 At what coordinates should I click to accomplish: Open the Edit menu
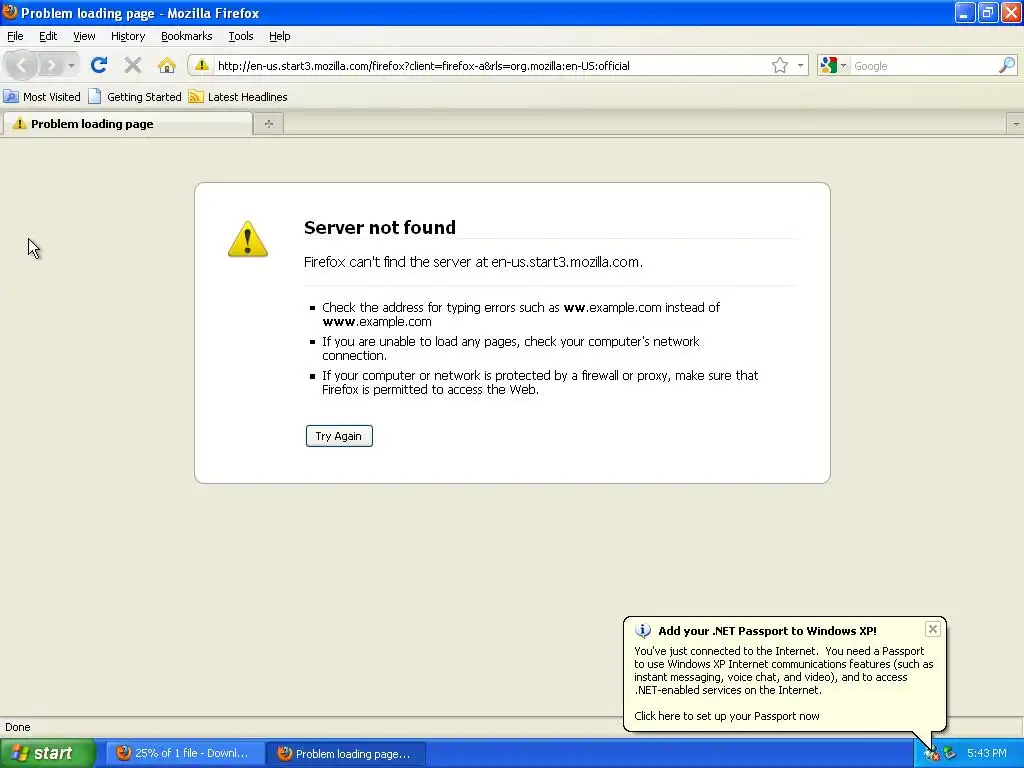pyautogui.click(x=48, y=36)
